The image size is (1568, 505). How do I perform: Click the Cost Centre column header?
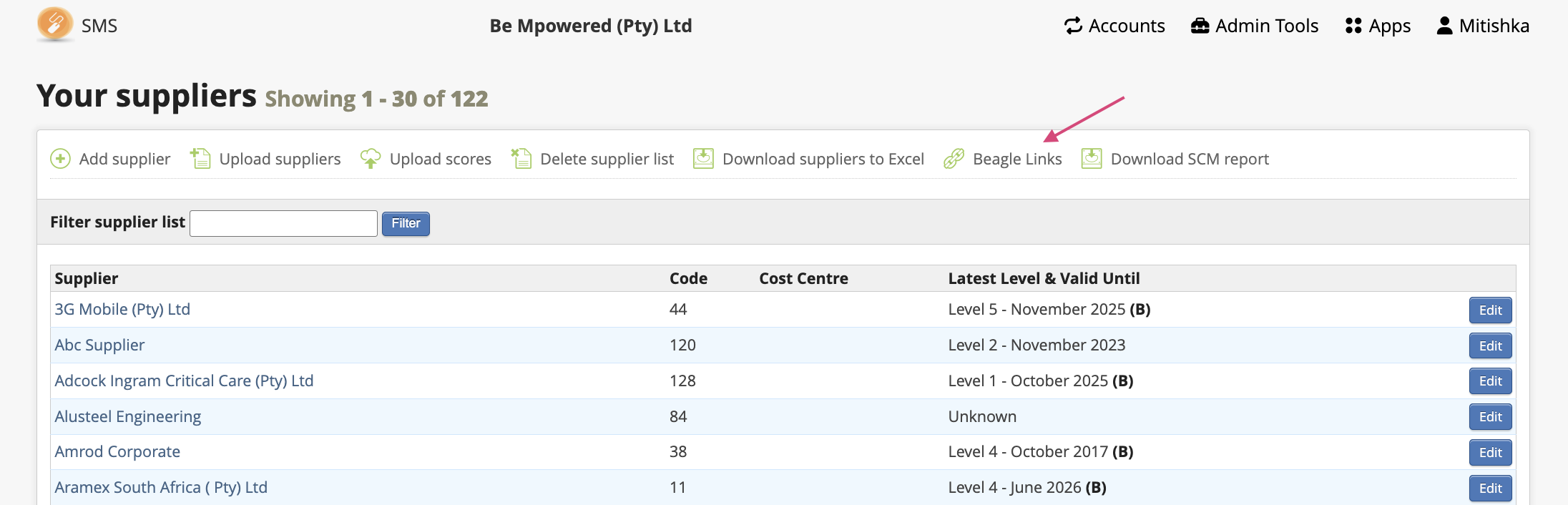click(x=803, y=278)
